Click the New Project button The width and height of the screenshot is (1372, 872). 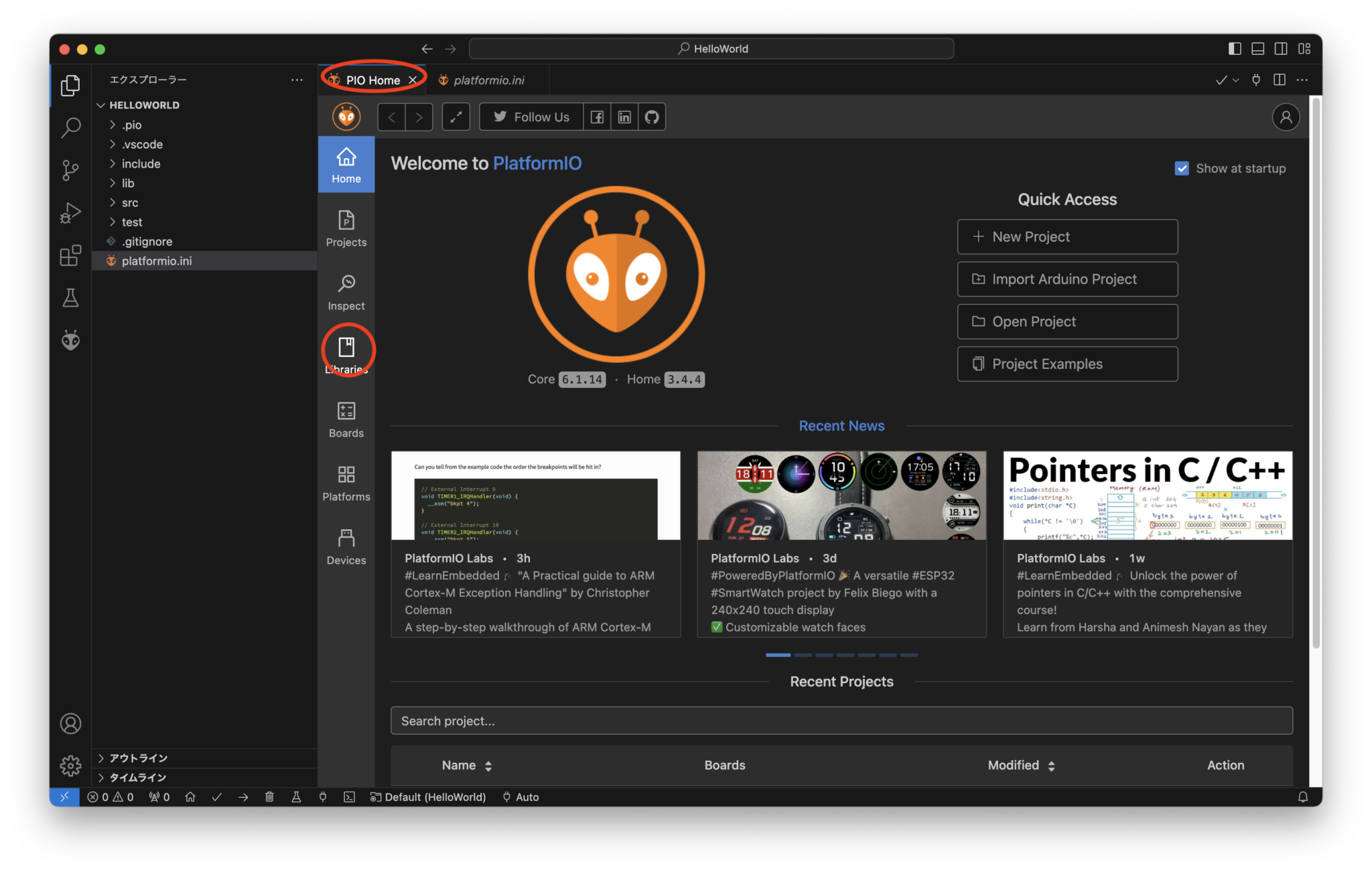tap(1067, 236)
